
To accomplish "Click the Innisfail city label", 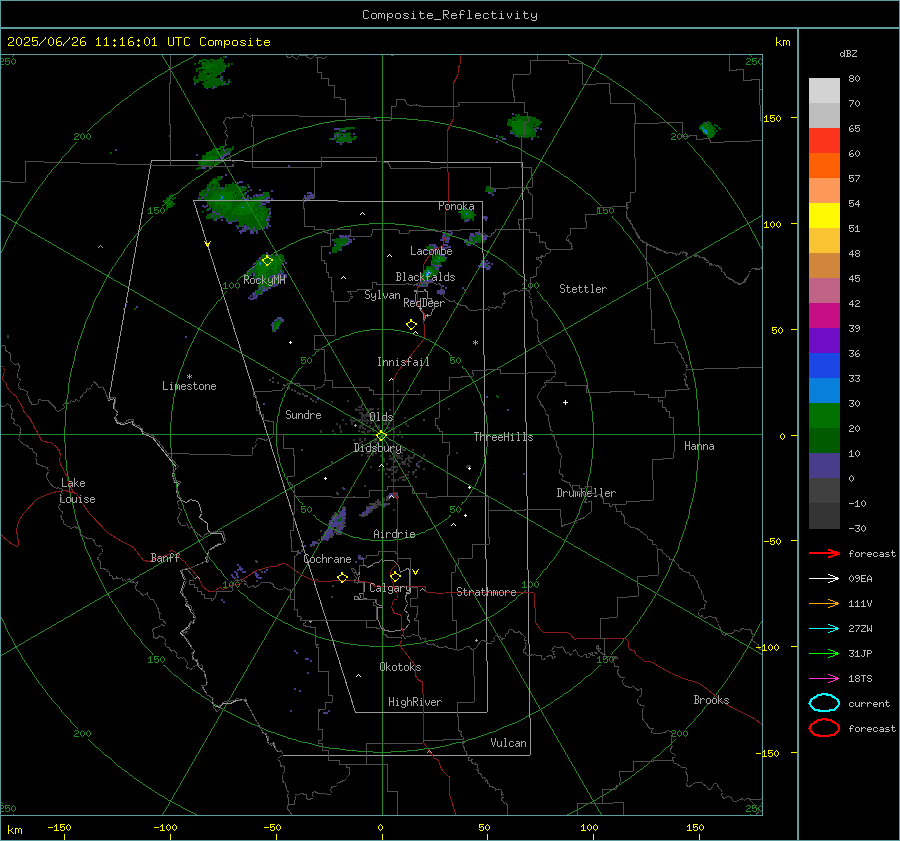I will coord(403,362).
